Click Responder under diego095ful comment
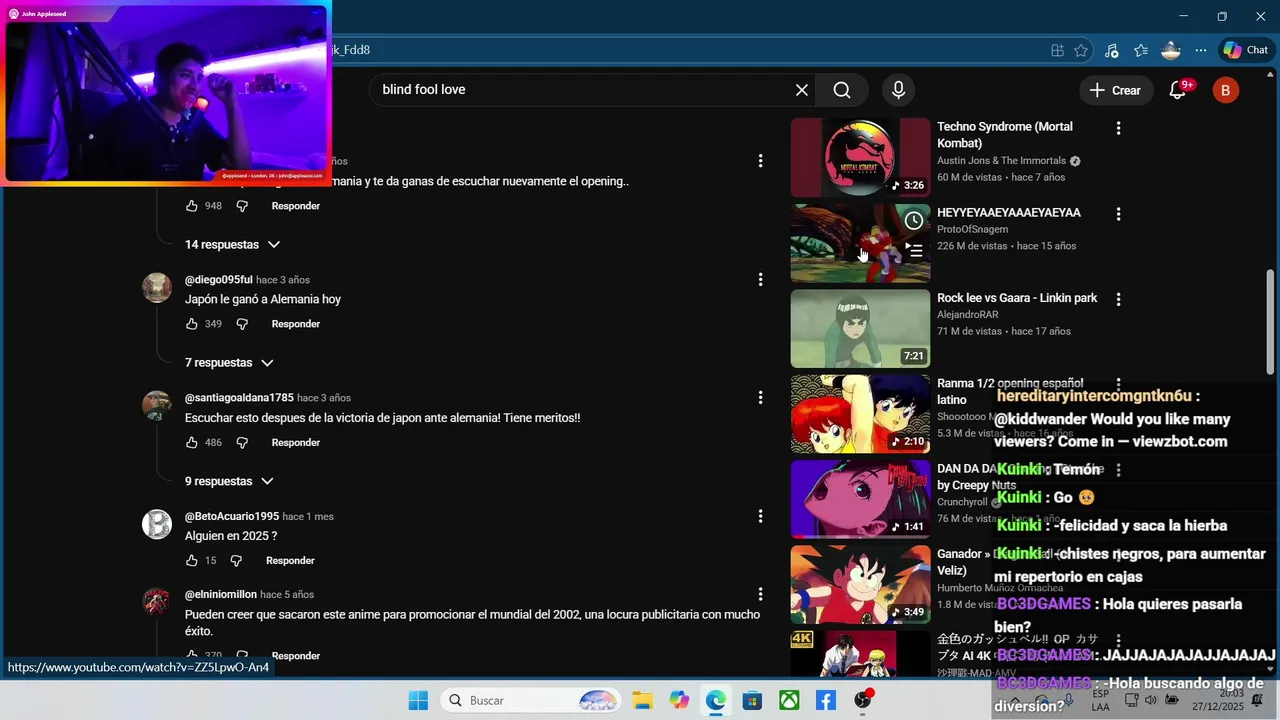The width and height of the screenshot is (1280, 720). coord(296,324)
